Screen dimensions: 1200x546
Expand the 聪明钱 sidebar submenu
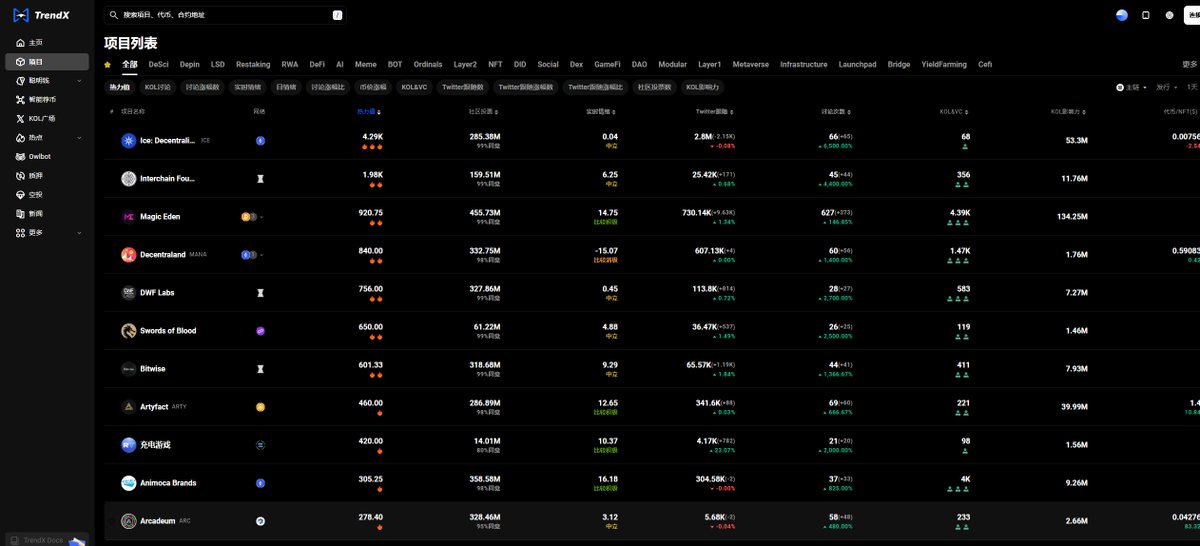(79, 80)
